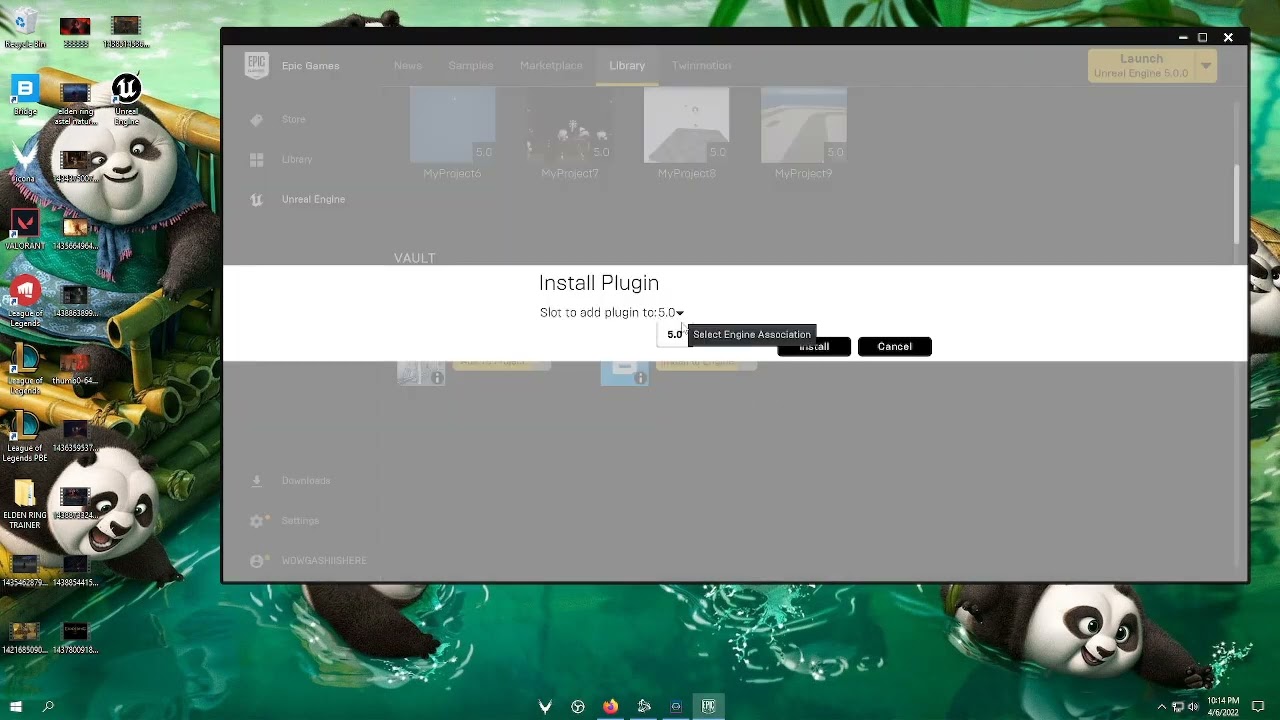Viewport: 1280px width, 720px height.
Task: Select Unreal Engine icon in sidebar
Action: pyautogui.click(x=257, y=199)
